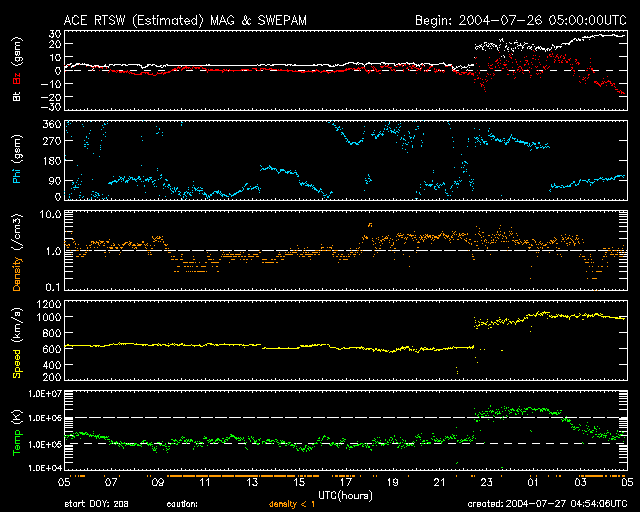Click the '800' tick on Speed axis

tap(52, 333)
